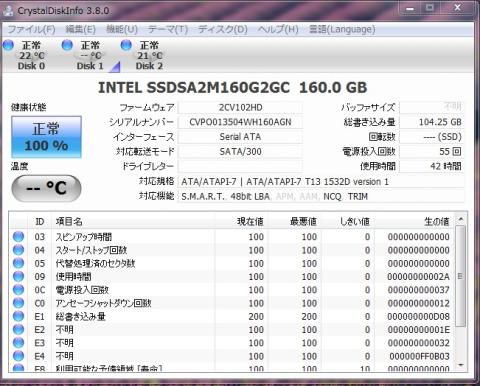480x386 pixels.
Task: Open the テーマ(T) menu
Action: coord(168,29)
